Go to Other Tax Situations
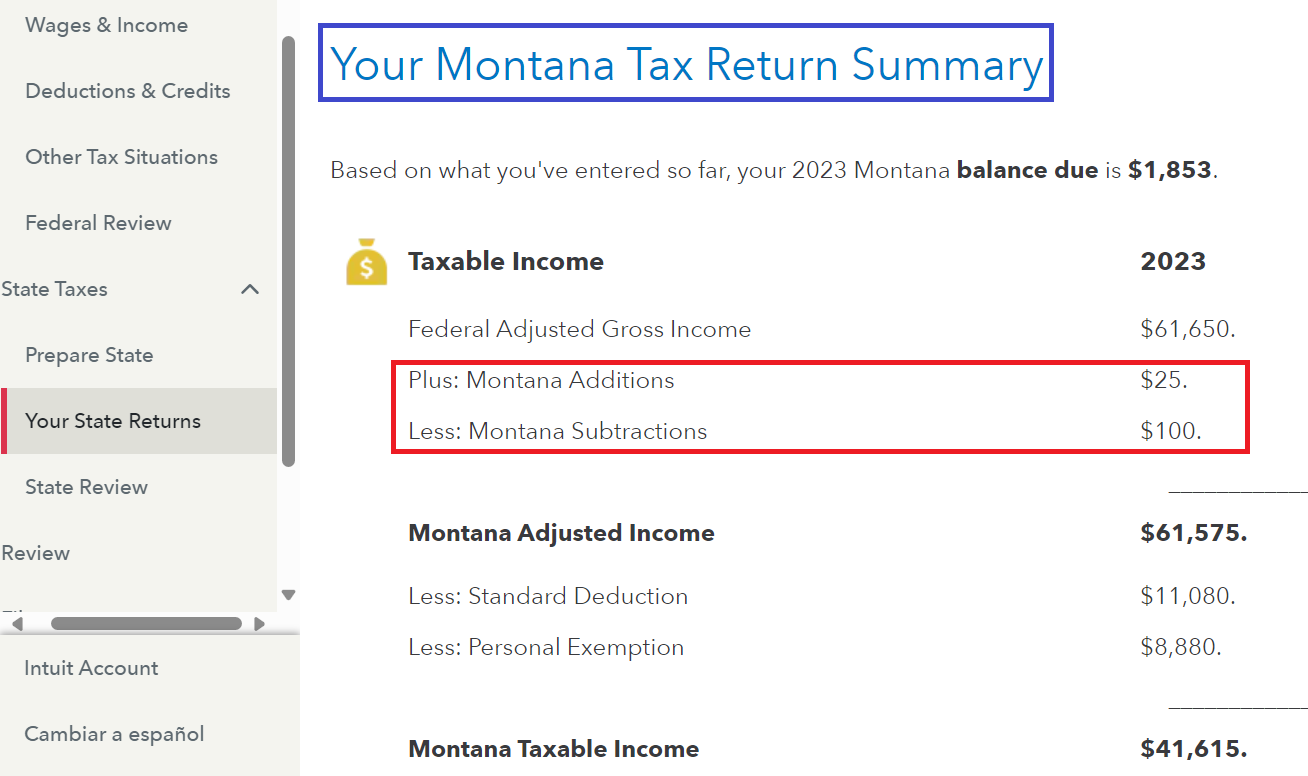1308x776 pixels. pos(121,157)
